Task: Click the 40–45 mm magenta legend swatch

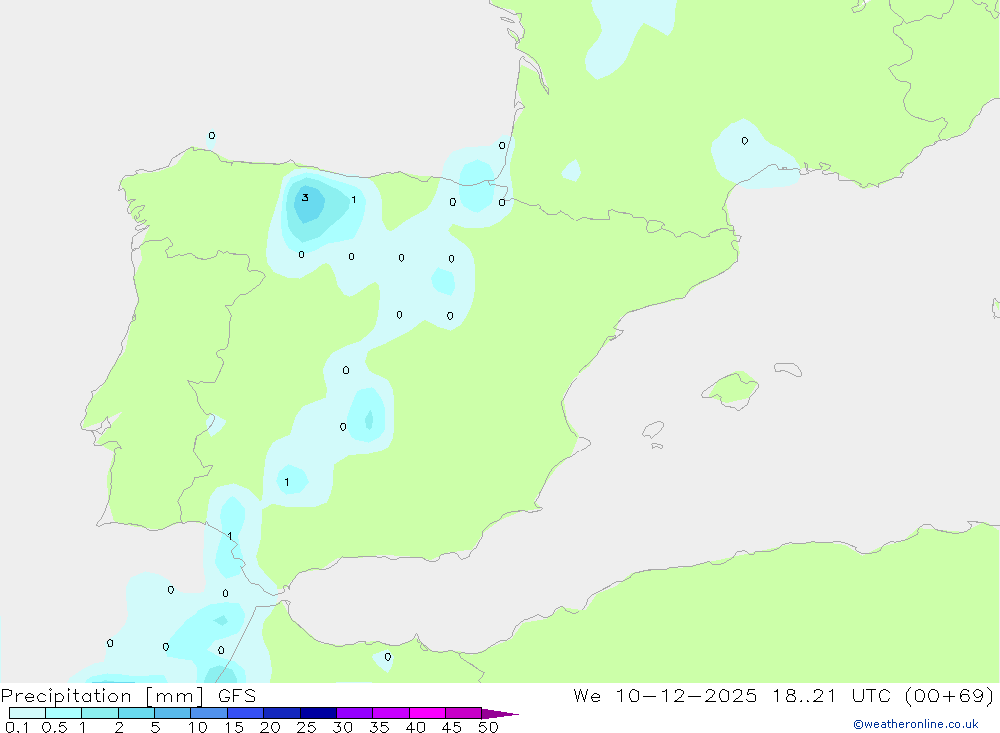Action: pyautogui.click(x=427, y=713)
